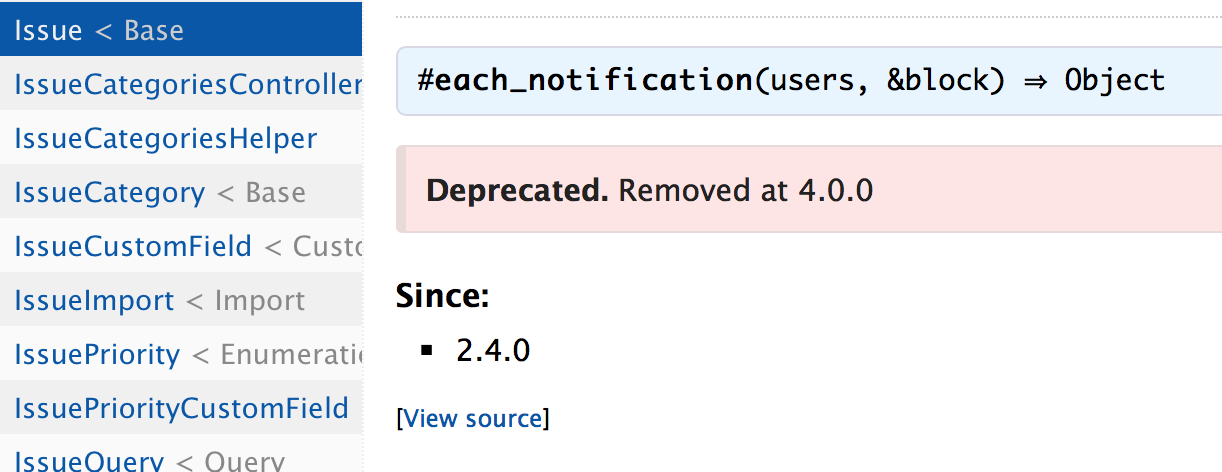This screenshot has height=472, width=1222.
Task: Open IssuePriorityCustomField in the class list
Action: click(181, 408)
